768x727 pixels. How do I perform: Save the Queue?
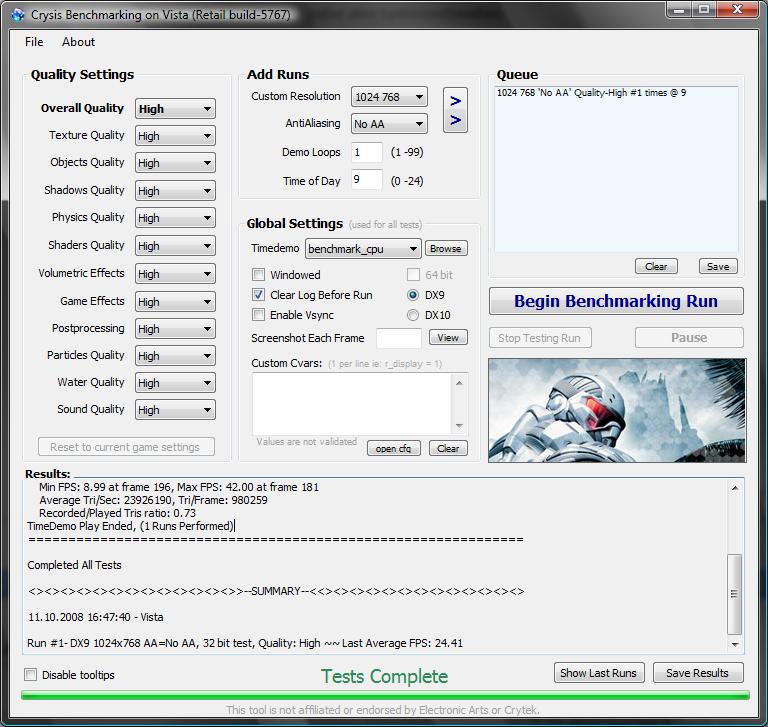[718, 266]
